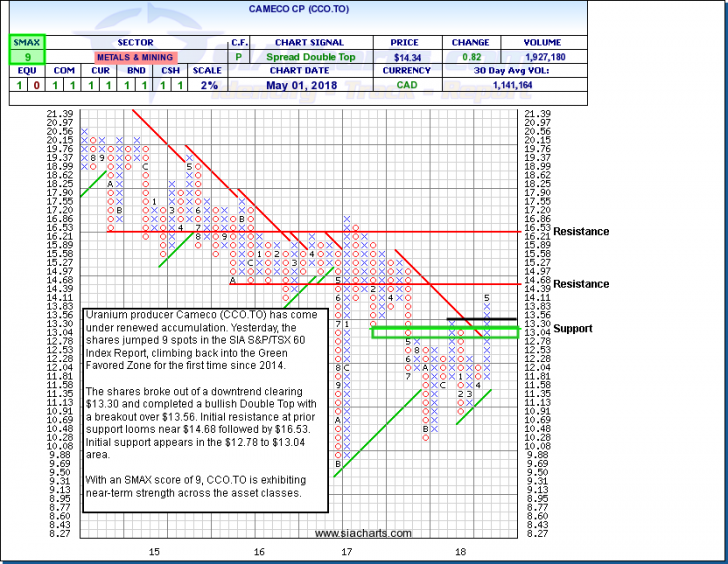Image resolution: width=728 pixels, height=564 pixels.
Task: Click the SMAX score value 9
Action: 24,58
